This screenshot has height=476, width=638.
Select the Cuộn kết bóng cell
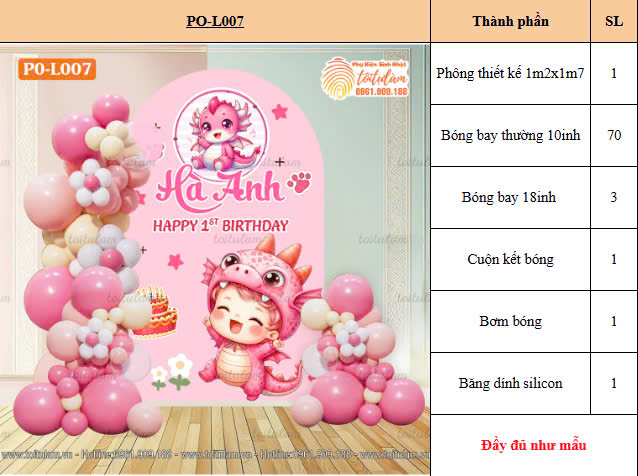pos(510,260)
